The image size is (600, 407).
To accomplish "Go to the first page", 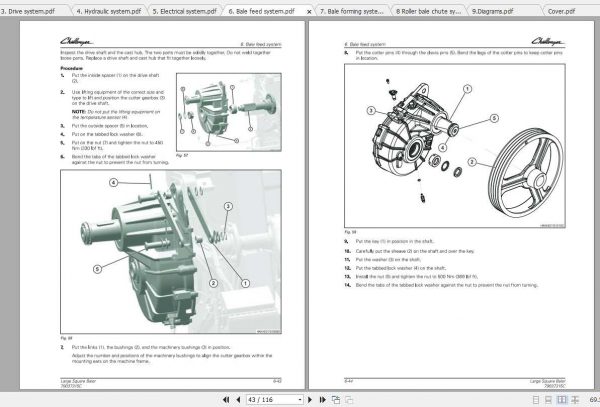I will (x=226, y=400).
